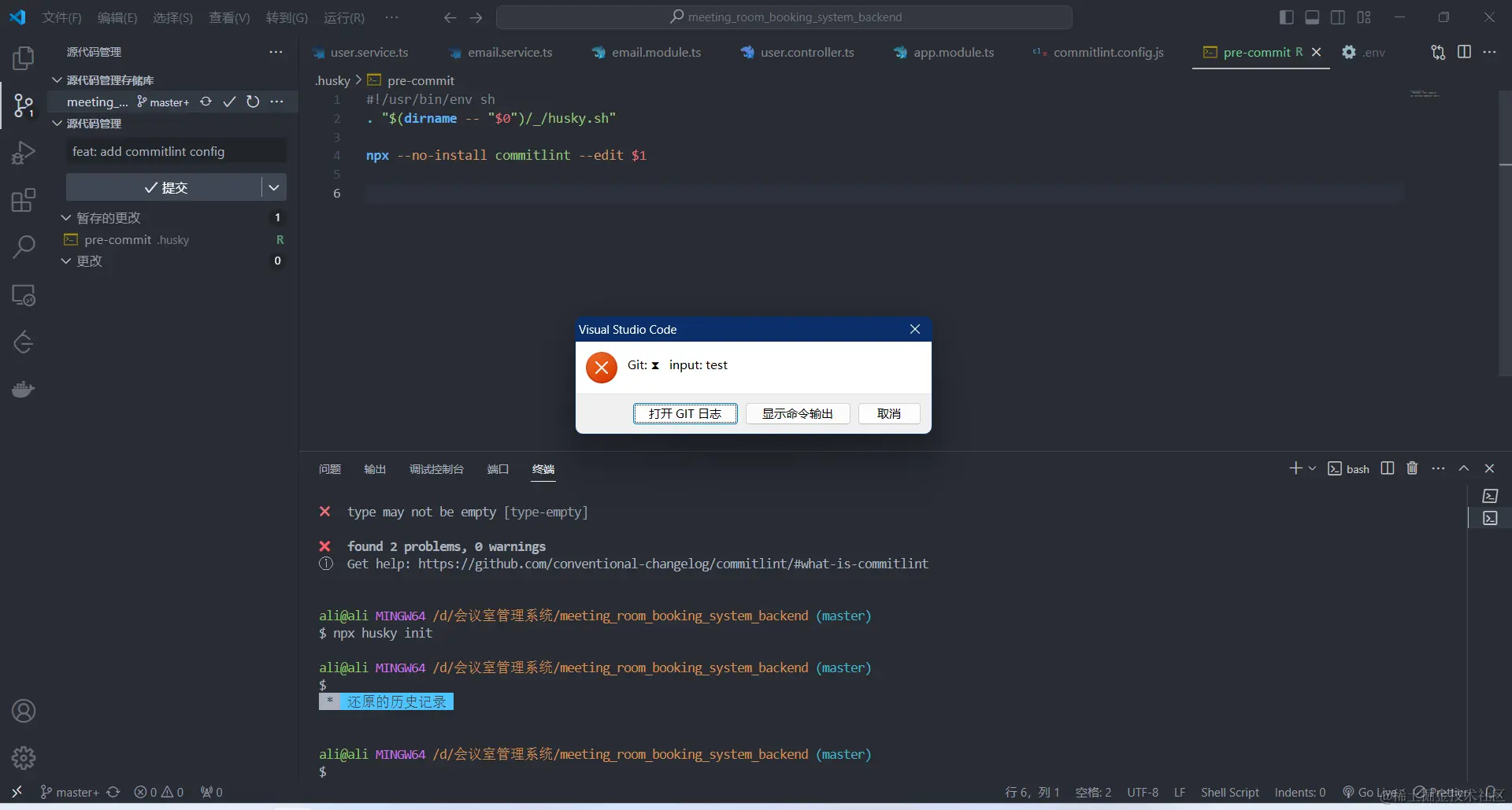Split the terminal

1388,468
